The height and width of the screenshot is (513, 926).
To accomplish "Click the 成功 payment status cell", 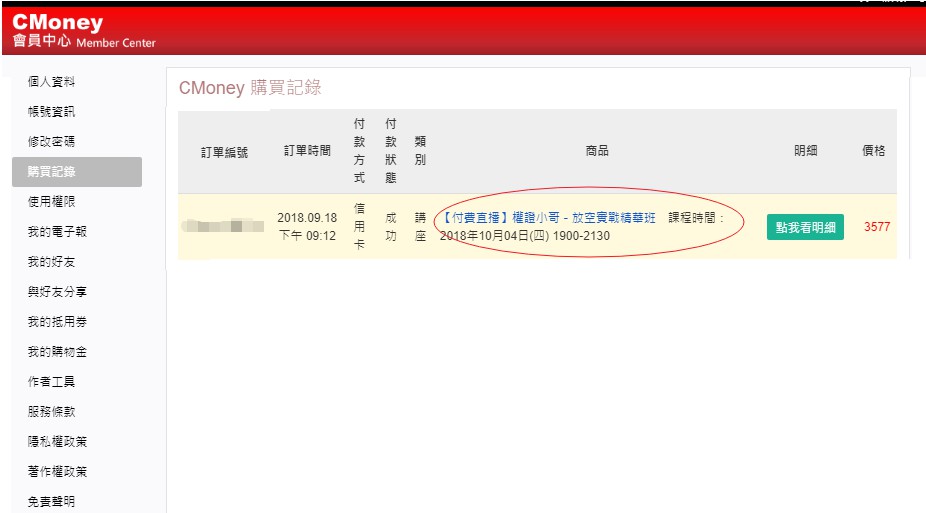I will coord(390,227).
